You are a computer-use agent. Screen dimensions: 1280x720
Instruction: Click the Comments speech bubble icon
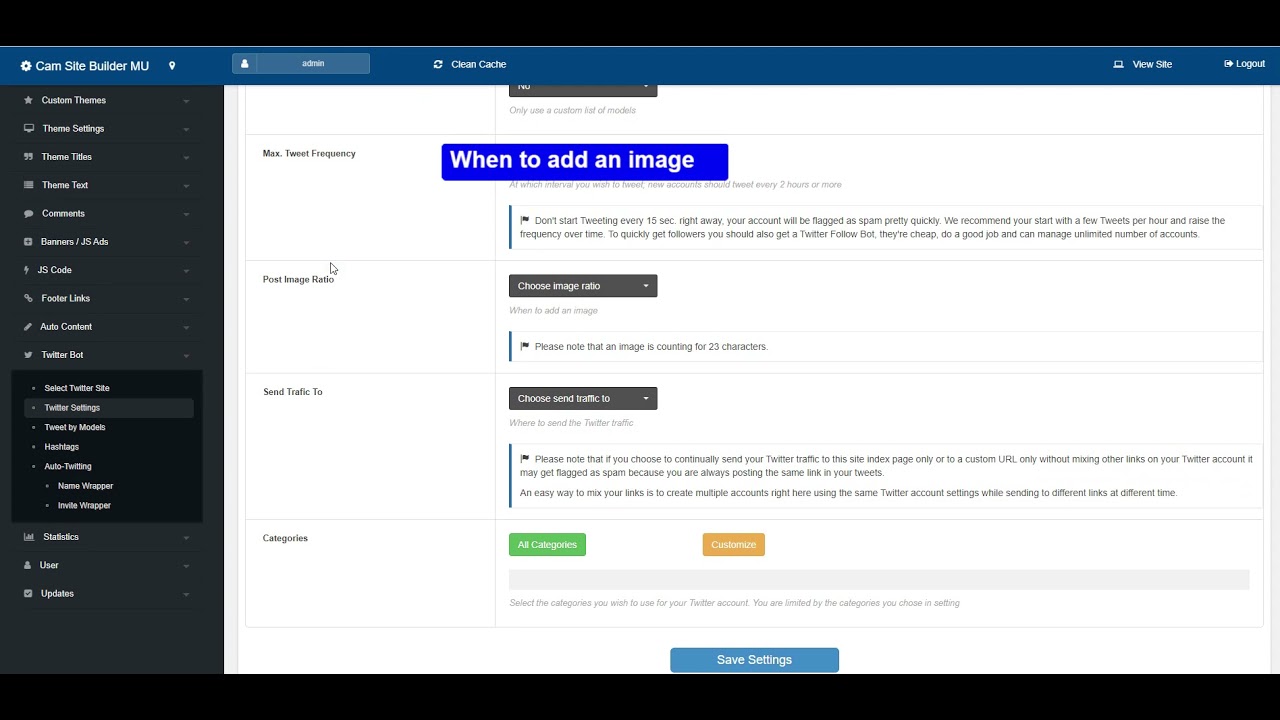[x=29, y=213]
